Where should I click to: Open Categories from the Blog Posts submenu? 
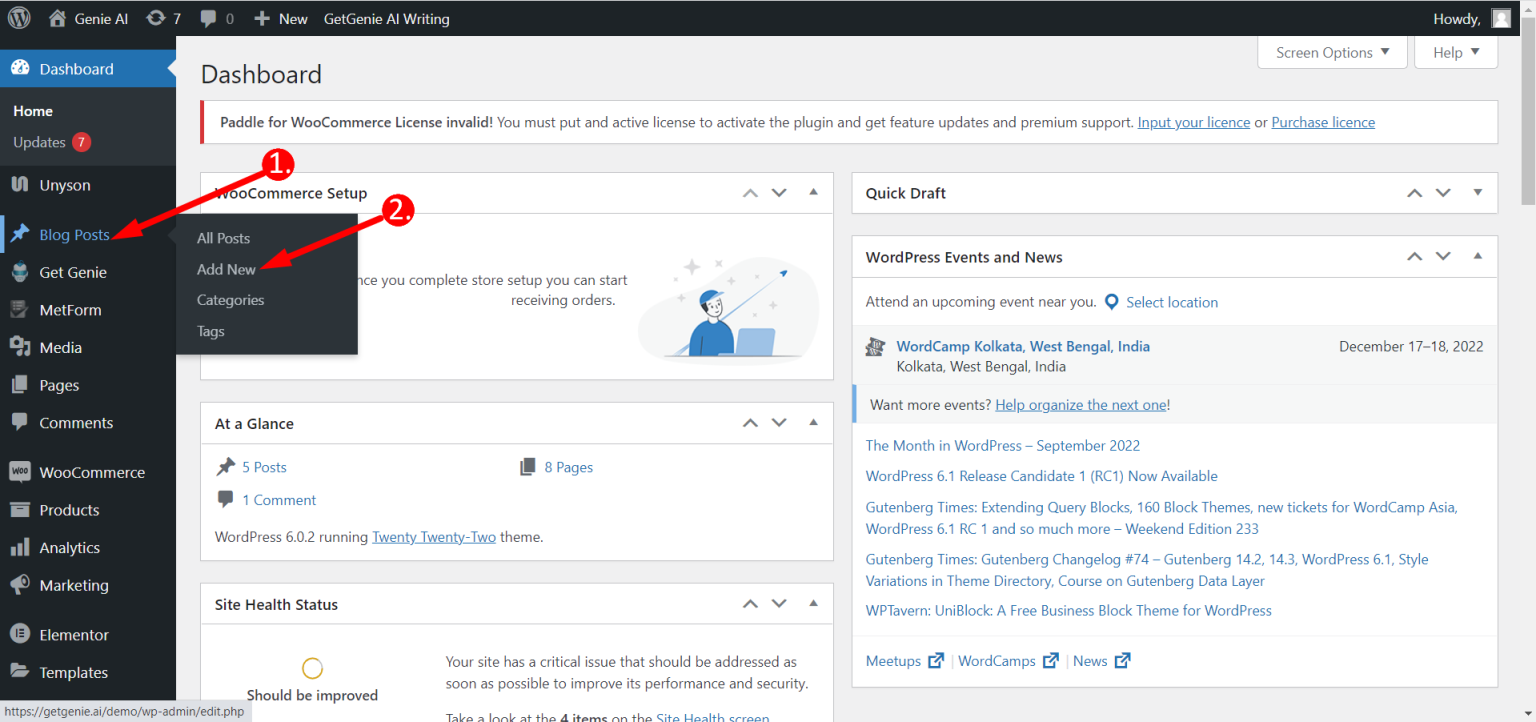pos(231,300)
